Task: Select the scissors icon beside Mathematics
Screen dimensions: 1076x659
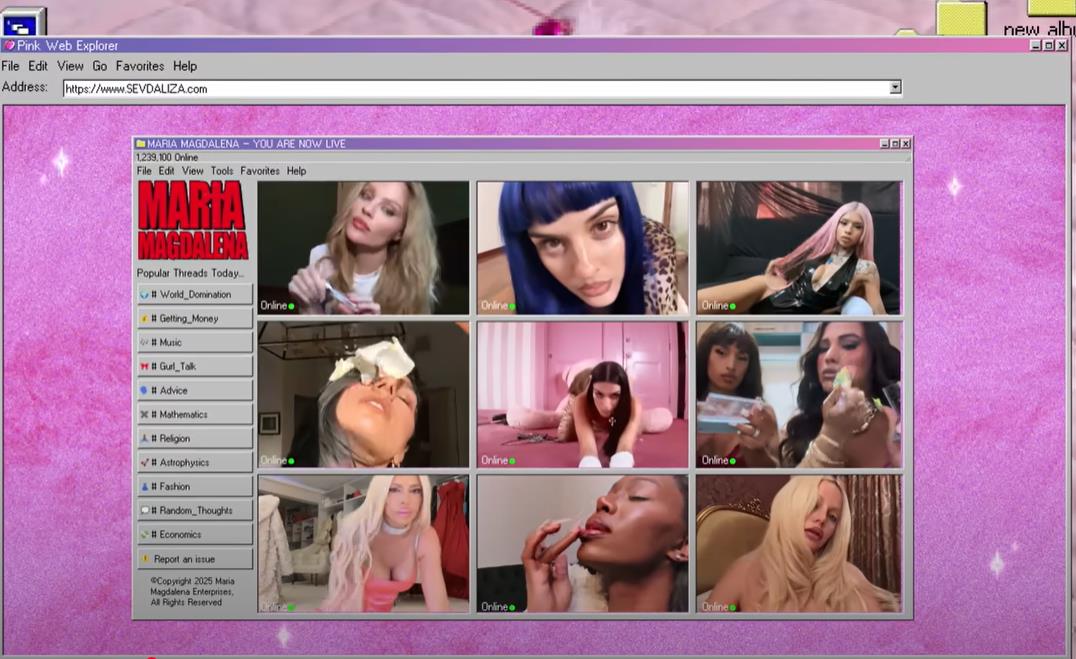Action: coord(145,414)
